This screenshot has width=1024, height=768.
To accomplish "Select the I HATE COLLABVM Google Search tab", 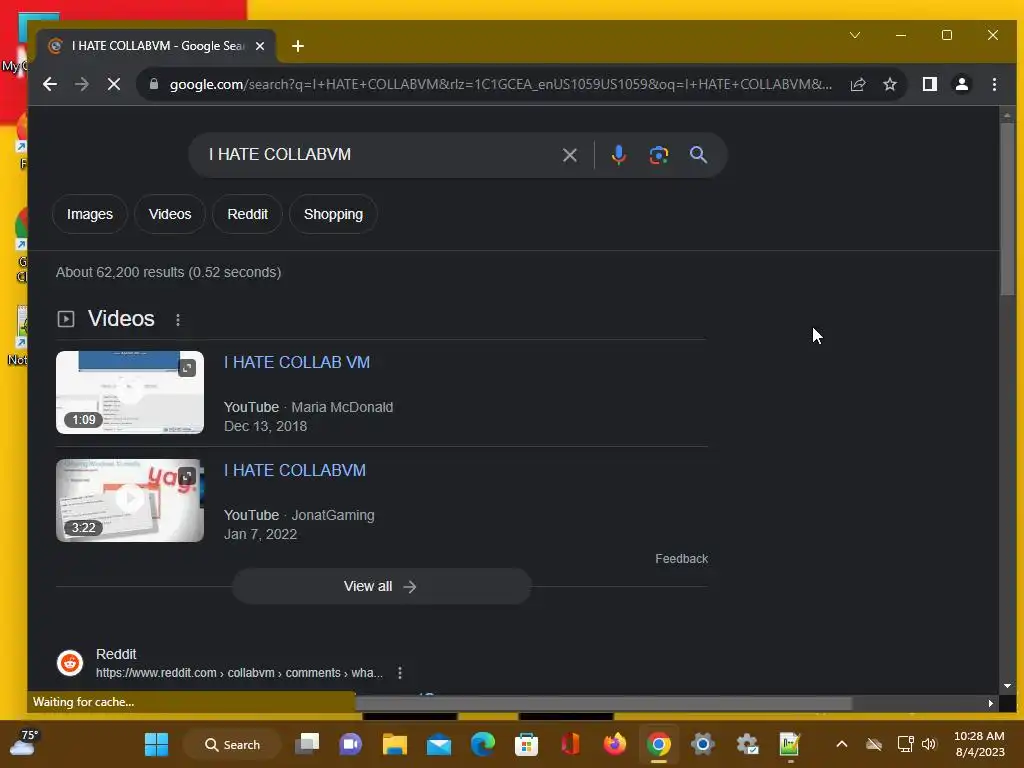I will 157,46.
